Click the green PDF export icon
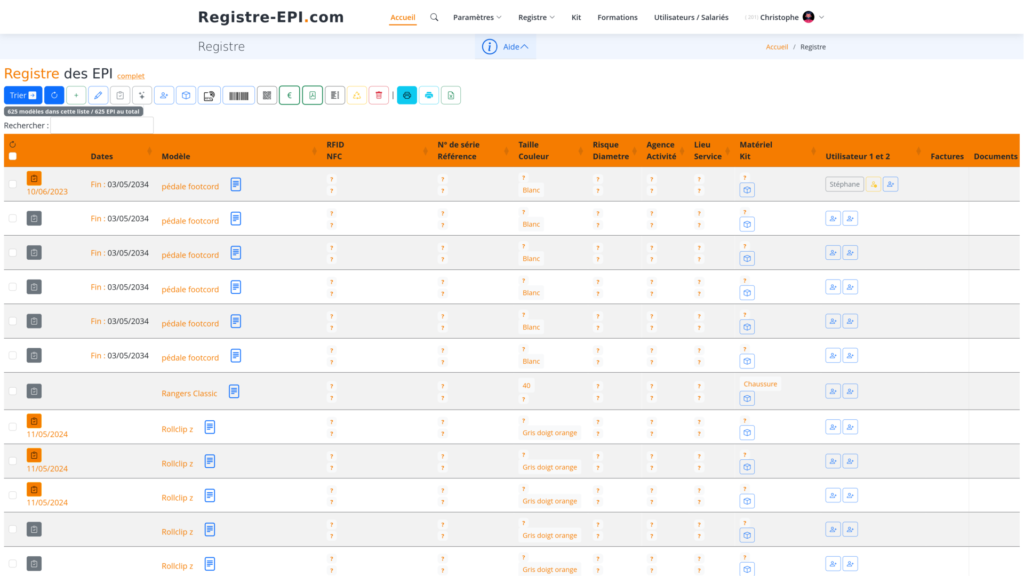Viewport: 1024px width, 576px height. [312, 95]
